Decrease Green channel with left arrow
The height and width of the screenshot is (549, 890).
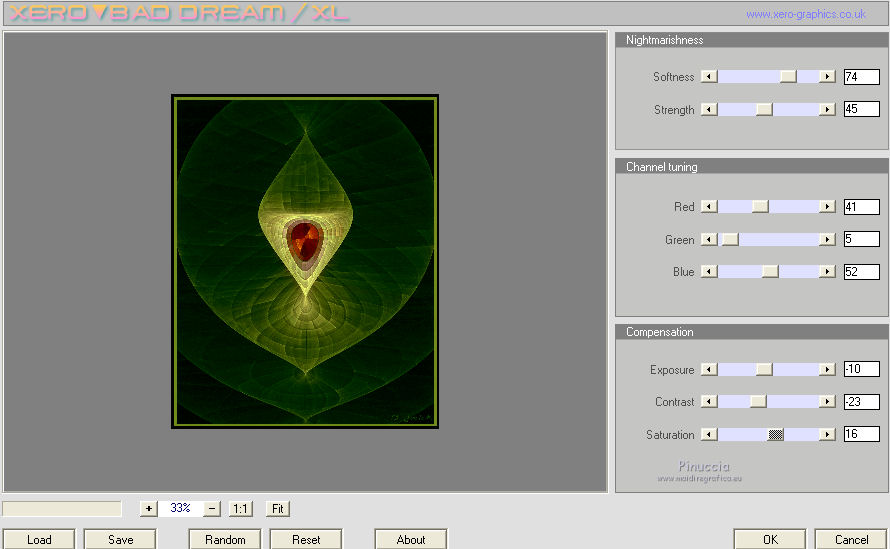(x=709, y=240)
